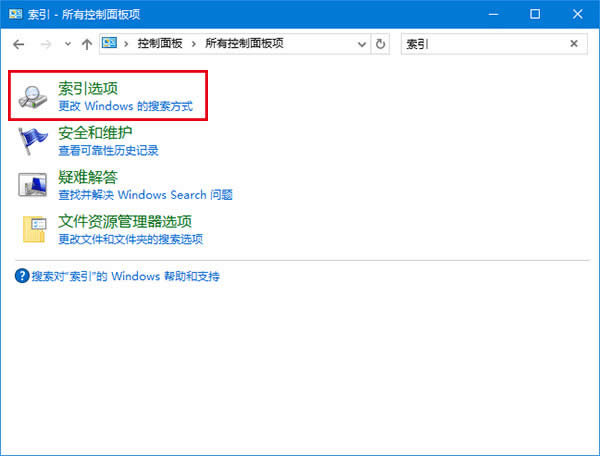The width and height of the screenshot is (600, 456).
Task: Refresh the control panel results
Action: click(380, 44)
